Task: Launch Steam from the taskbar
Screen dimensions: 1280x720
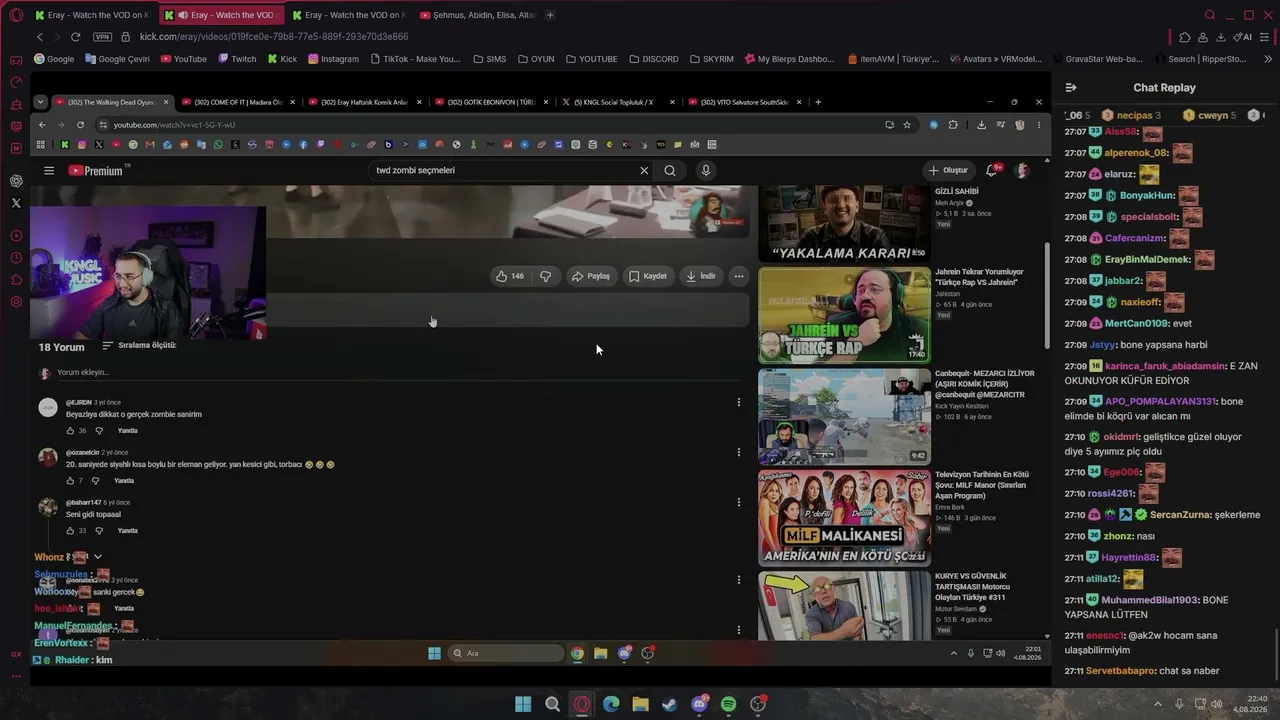Action: pyautogui.click(x=670, y=704)
